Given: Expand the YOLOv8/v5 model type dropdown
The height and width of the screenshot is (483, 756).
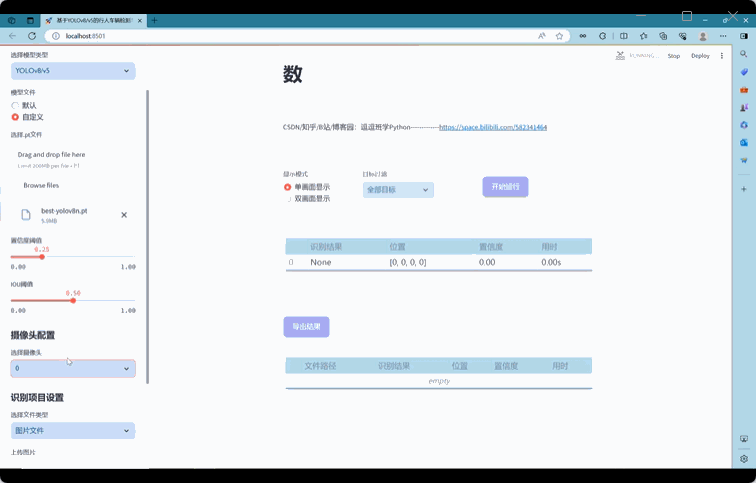Looking at the screenshot, I should [73, 71].
